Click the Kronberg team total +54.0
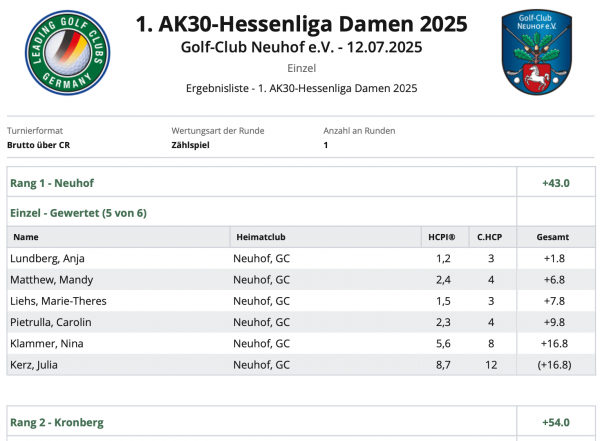 click(x=556, y=422)
